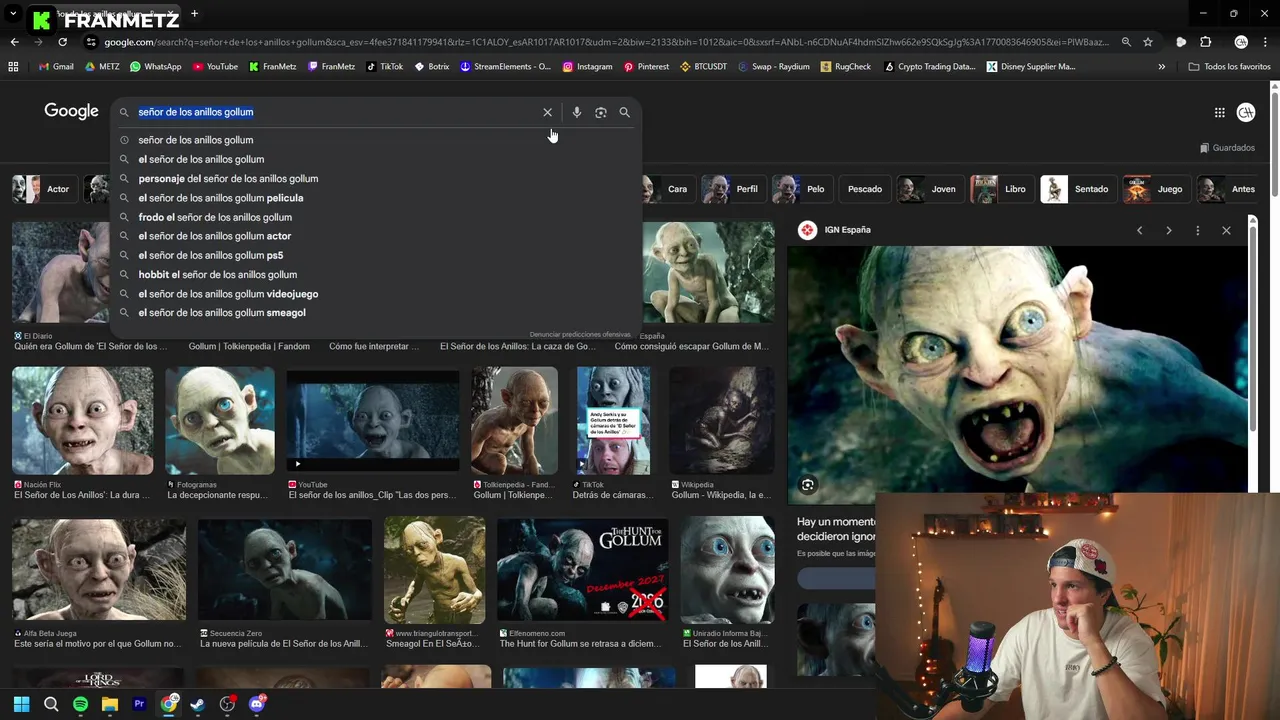Screen dimensions: 1280x720
Task: Expand hidden bookmarks with double chevron
Action: tap(1161, 67)
